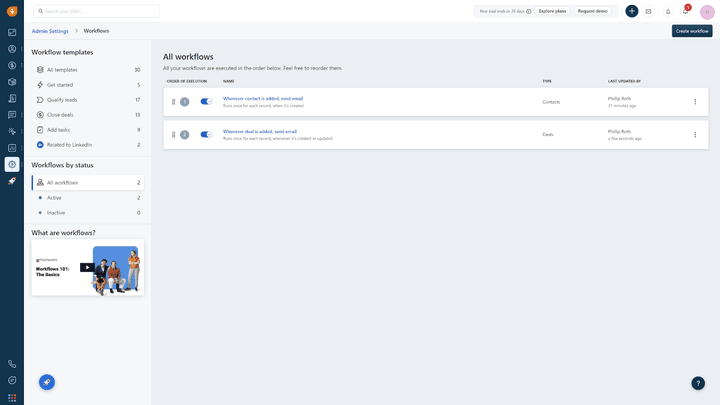Open the Deals dollar icon in sidebar
Image resolution: width=720 pixels, height=405 pixels.
click(x=12, y=65)
